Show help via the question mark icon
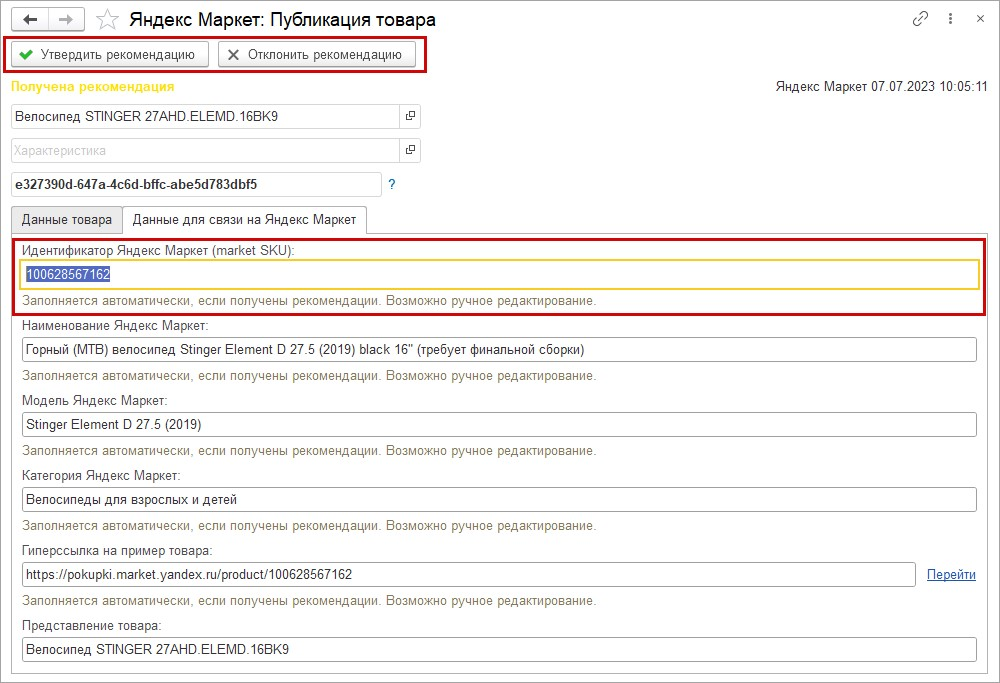Screen dimensions: 1000x683 392,184
